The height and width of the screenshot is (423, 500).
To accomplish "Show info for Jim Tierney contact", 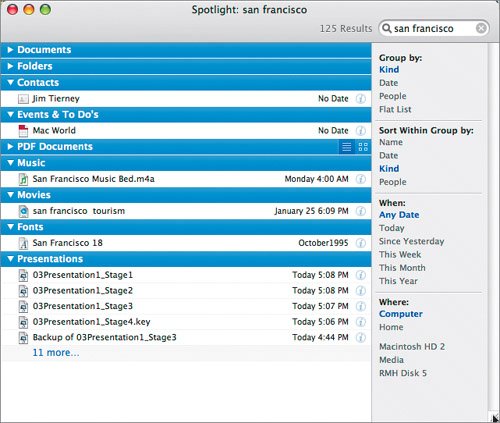I will click(360, 99).
